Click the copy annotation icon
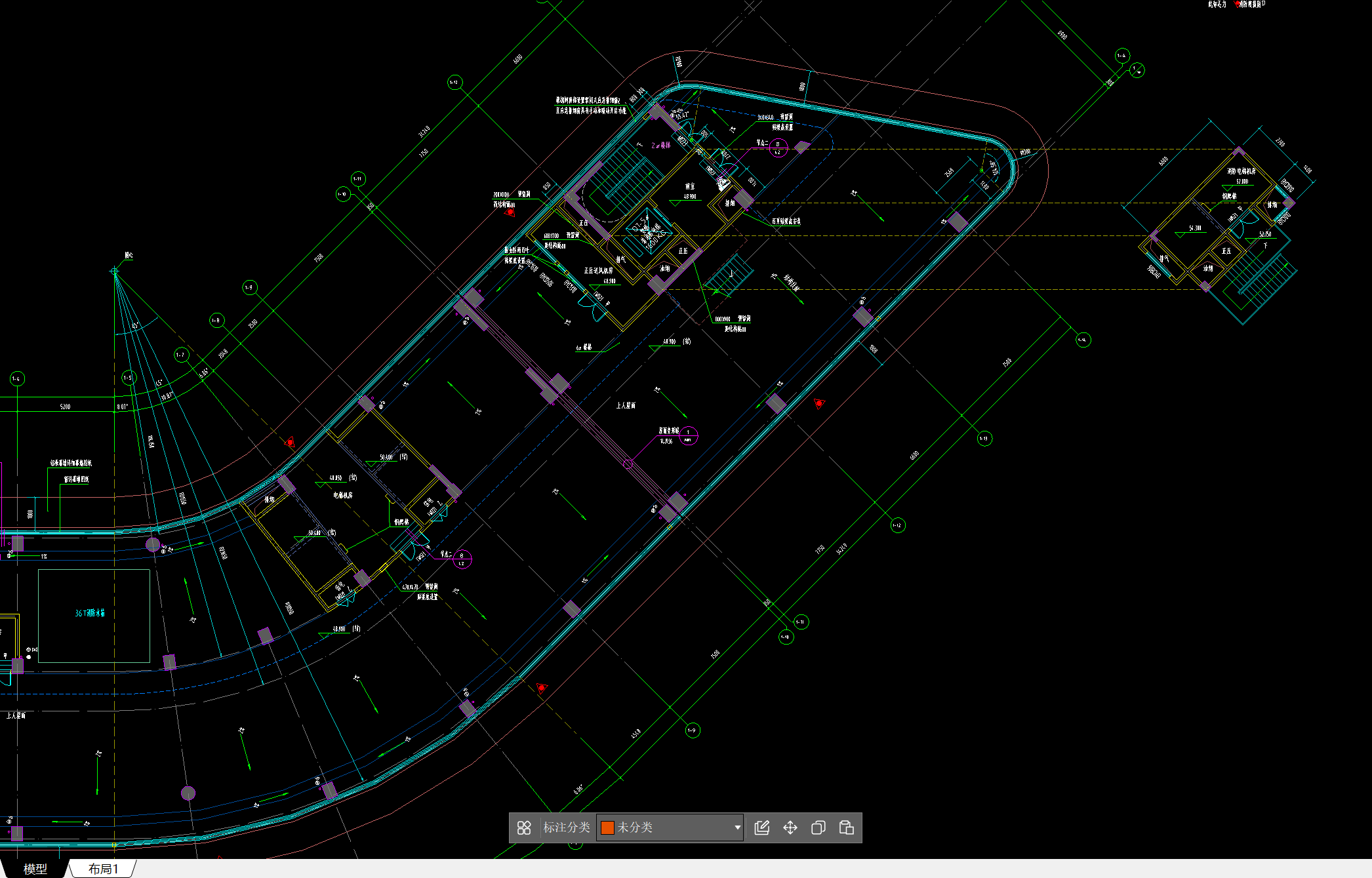The width and height of the screenshot is (1372, 878). (x=818, y=828)
